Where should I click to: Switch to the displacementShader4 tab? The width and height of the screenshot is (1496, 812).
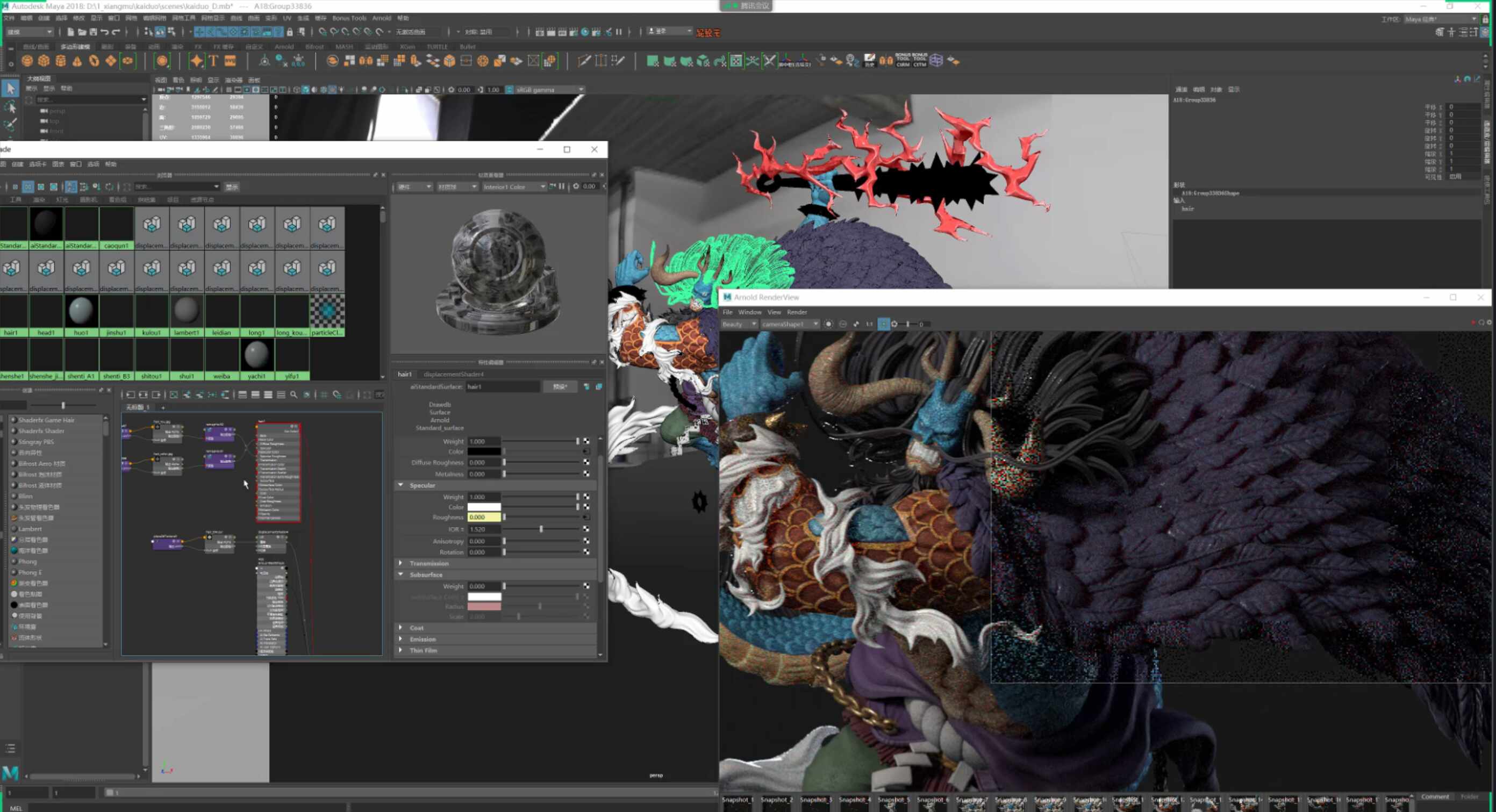pos(453,374)
